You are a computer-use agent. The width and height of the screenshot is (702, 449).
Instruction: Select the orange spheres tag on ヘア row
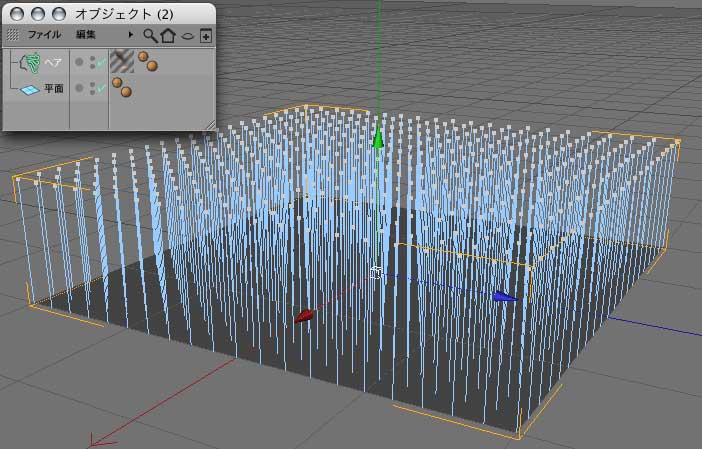click(x=148, y=61)
